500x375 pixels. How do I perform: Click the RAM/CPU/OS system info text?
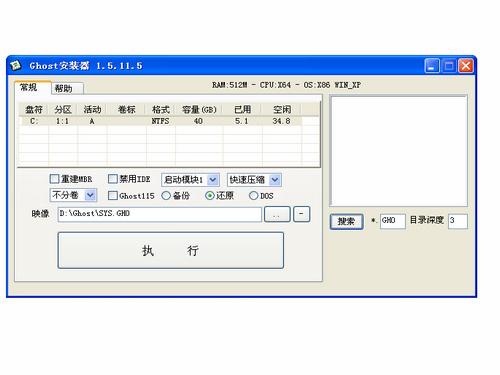[x=287, y=85]
